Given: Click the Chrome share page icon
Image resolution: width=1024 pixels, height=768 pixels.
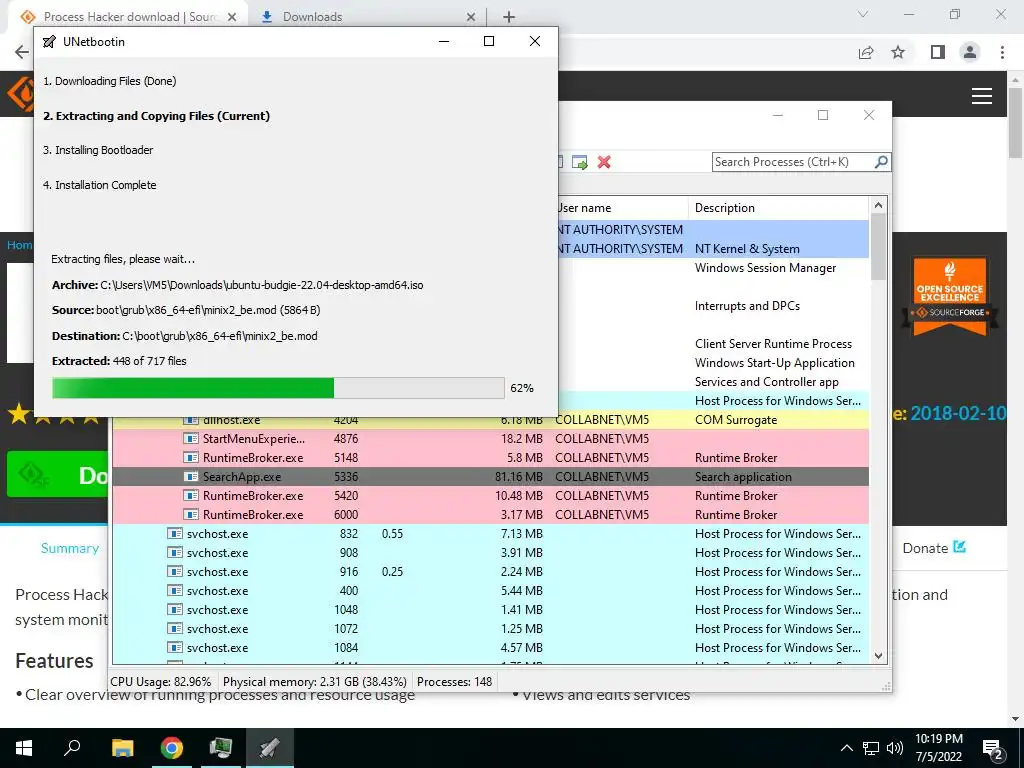Looking at the screenshot, I should point(866,52).
